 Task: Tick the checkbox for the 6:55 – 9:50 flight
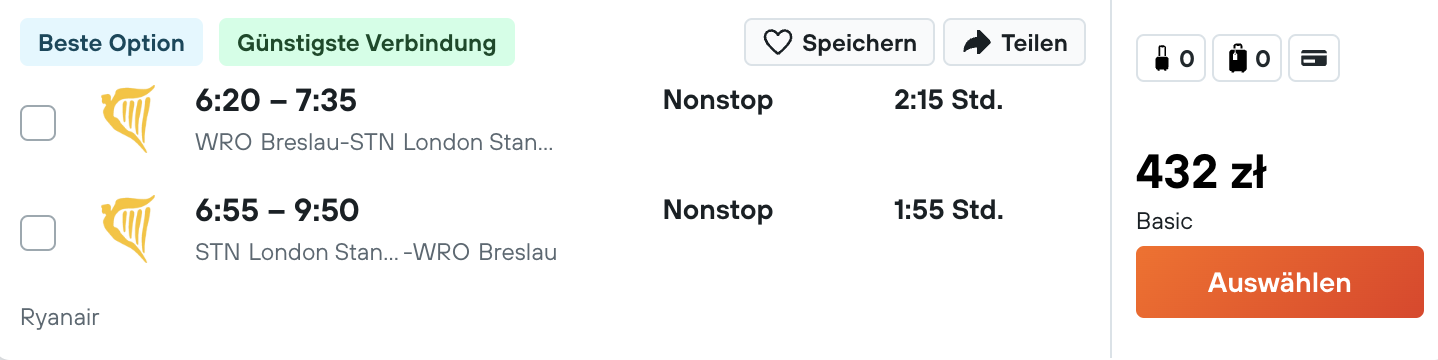[x=38, y=233]
